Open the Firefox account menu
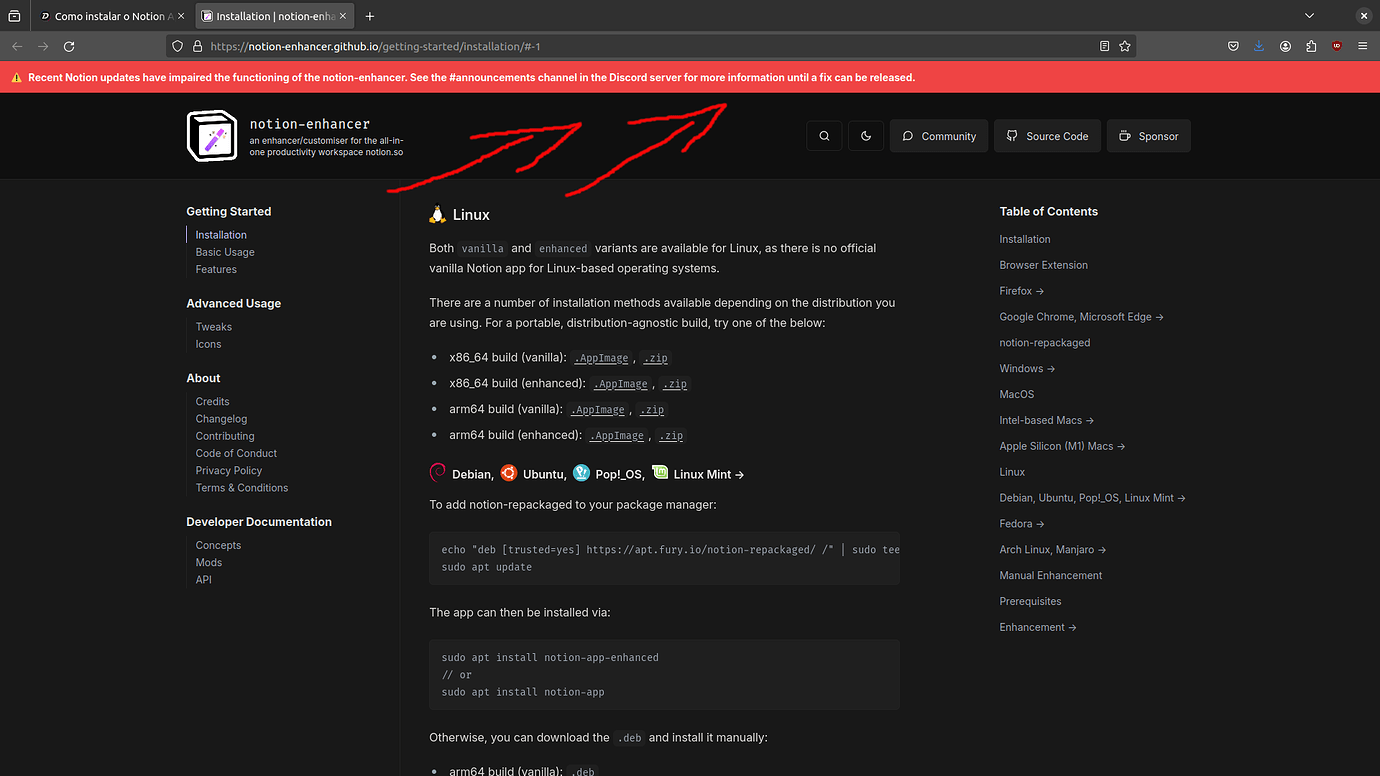 tap(1286, 45)
